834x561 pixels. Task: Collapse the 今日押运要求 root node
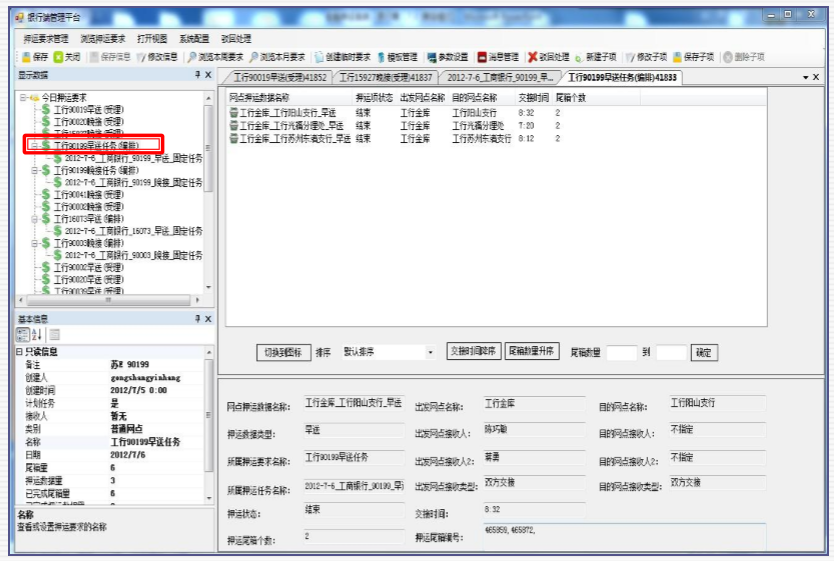pos(23,97)
